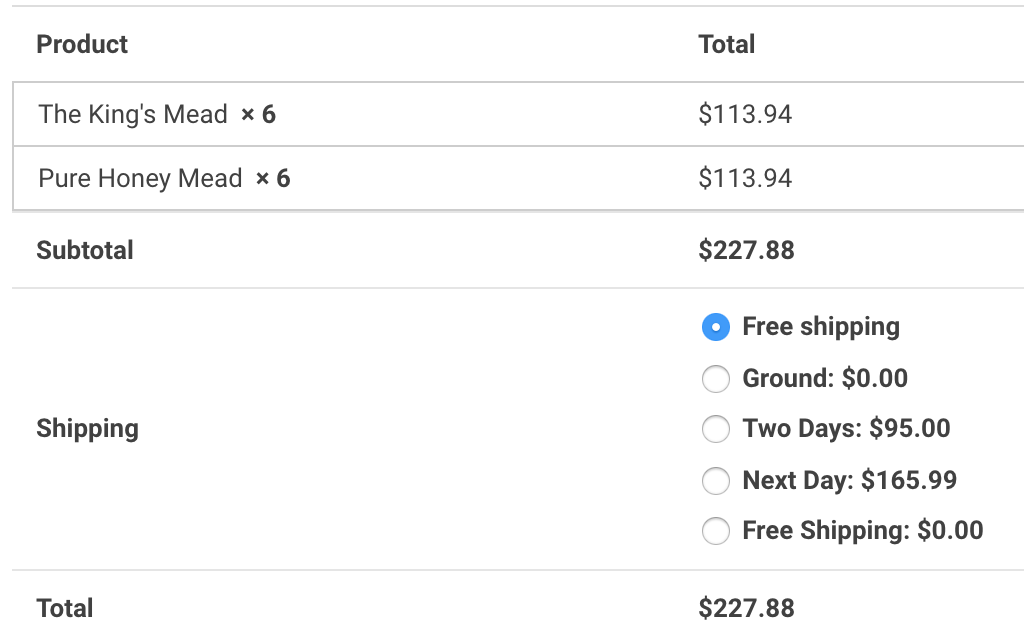Screen dimensions: 1024x644
Task: Click the "Ground: $0.00" label text
Action: (825, 379)
